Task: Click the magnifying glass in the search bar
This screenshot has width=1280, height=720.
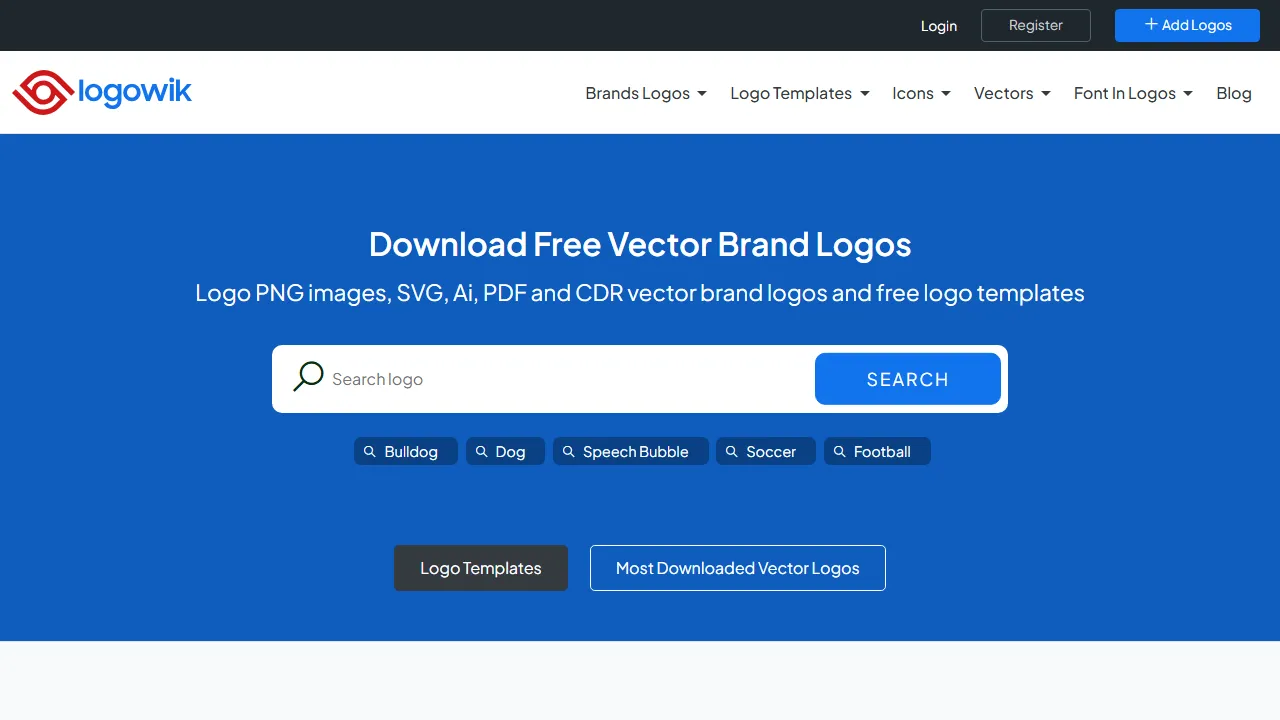Action: click(308, 376)
